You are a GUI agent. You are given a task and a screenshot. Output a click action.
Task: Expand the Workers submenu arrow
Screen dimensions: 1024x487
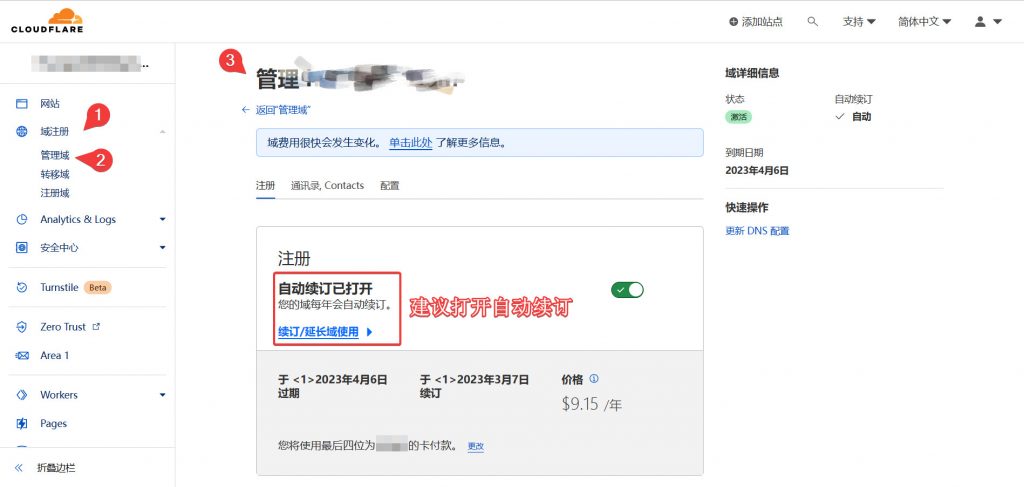[x=163, y=395]
